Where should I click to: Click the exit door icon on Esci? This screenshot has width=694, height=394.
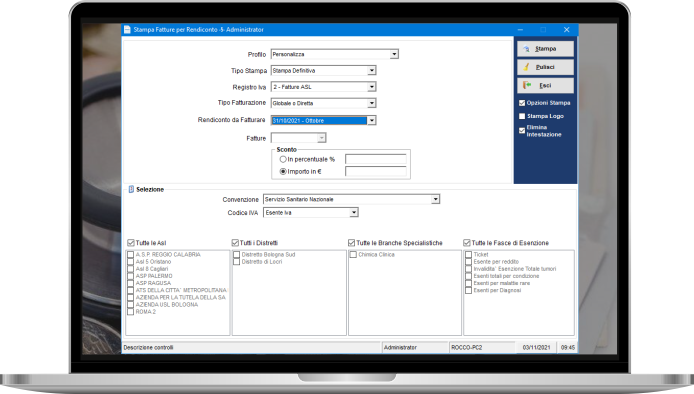527,85
